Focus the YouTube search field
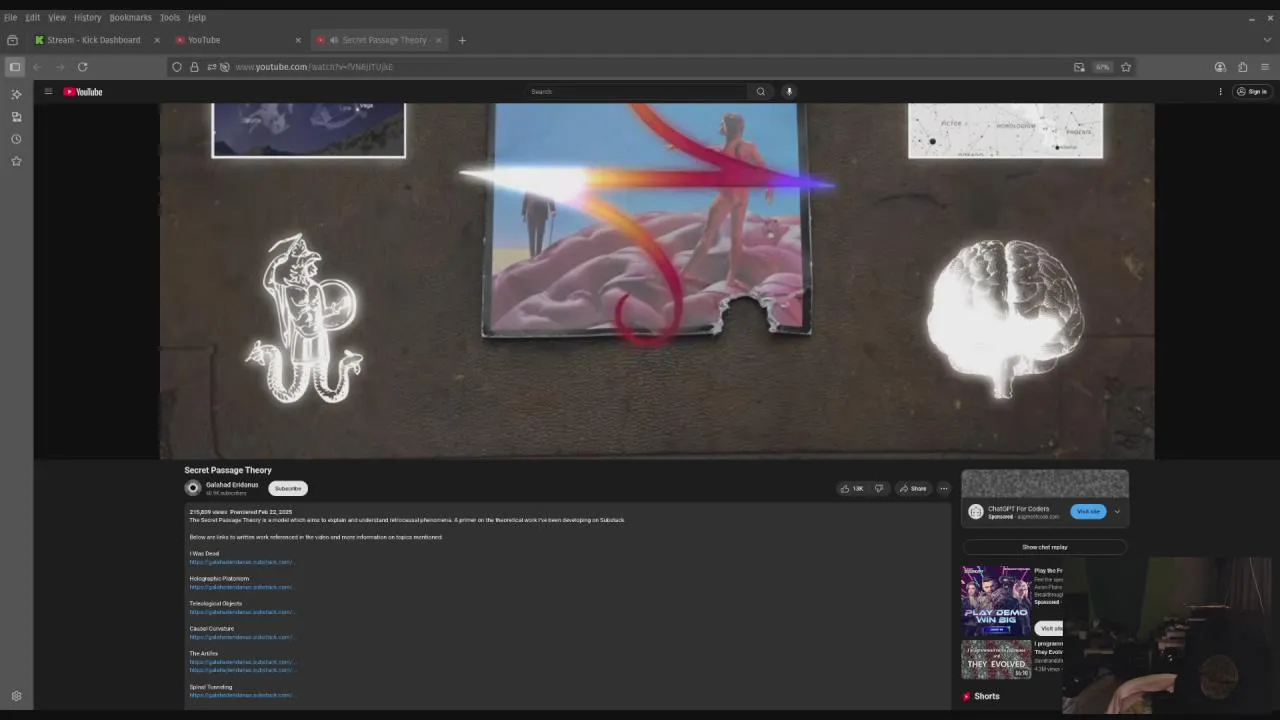The height and width of the screenshot is (720, 1280). point(636,91)
